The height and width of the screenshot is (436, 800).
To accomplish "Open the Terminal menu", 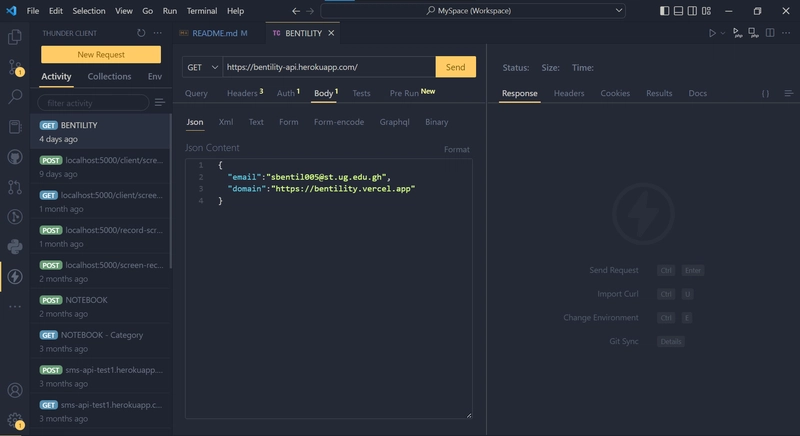I will point(202,11).
